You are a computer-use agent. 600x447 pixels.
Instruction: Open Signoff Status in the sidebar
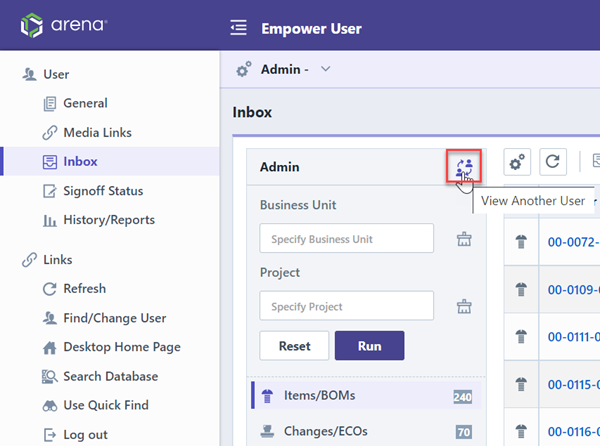[x=103, y=191]
